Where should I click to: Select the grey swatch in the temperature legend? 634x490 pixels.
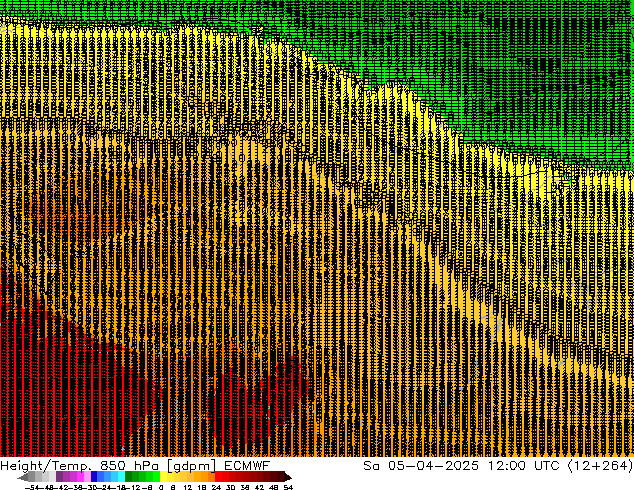tap(42, 477)
